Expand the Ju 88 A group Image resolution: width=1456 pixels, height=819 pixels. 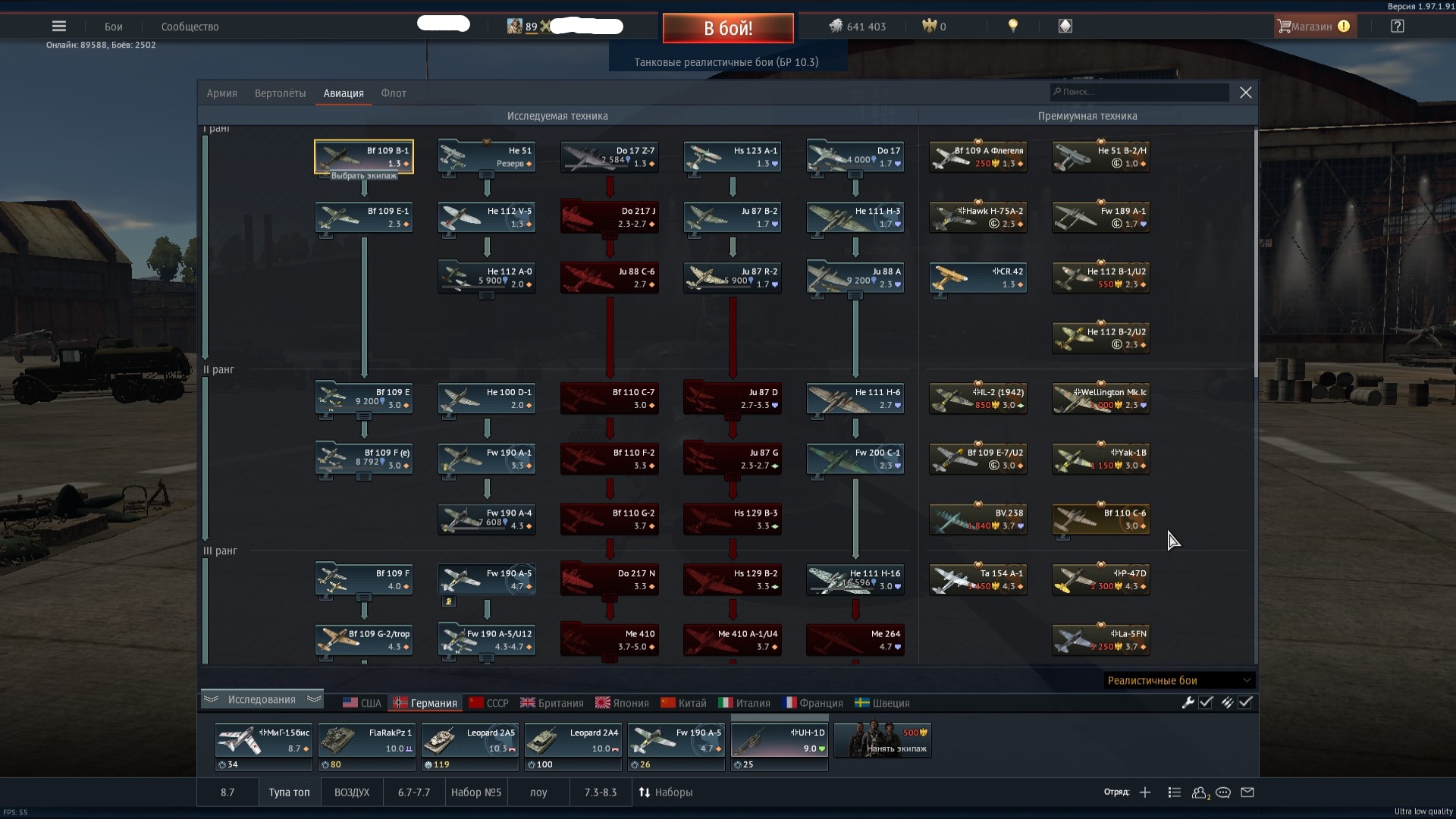(855, 296)
